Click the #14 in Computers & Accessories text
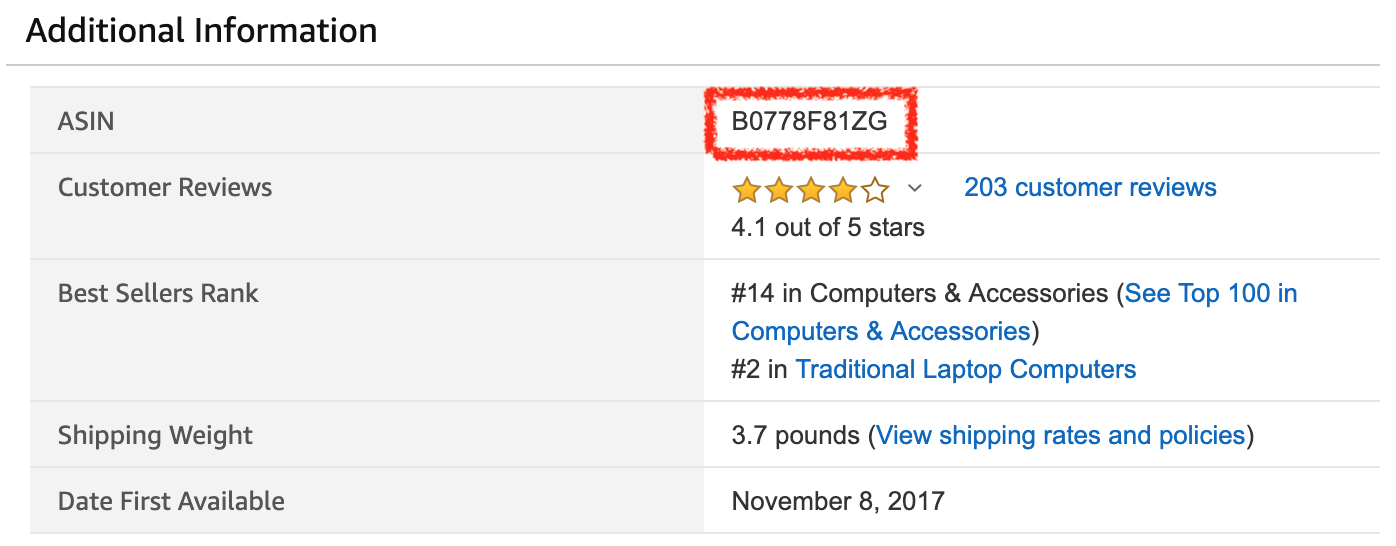1396x546 pixels. click(920, 293)
